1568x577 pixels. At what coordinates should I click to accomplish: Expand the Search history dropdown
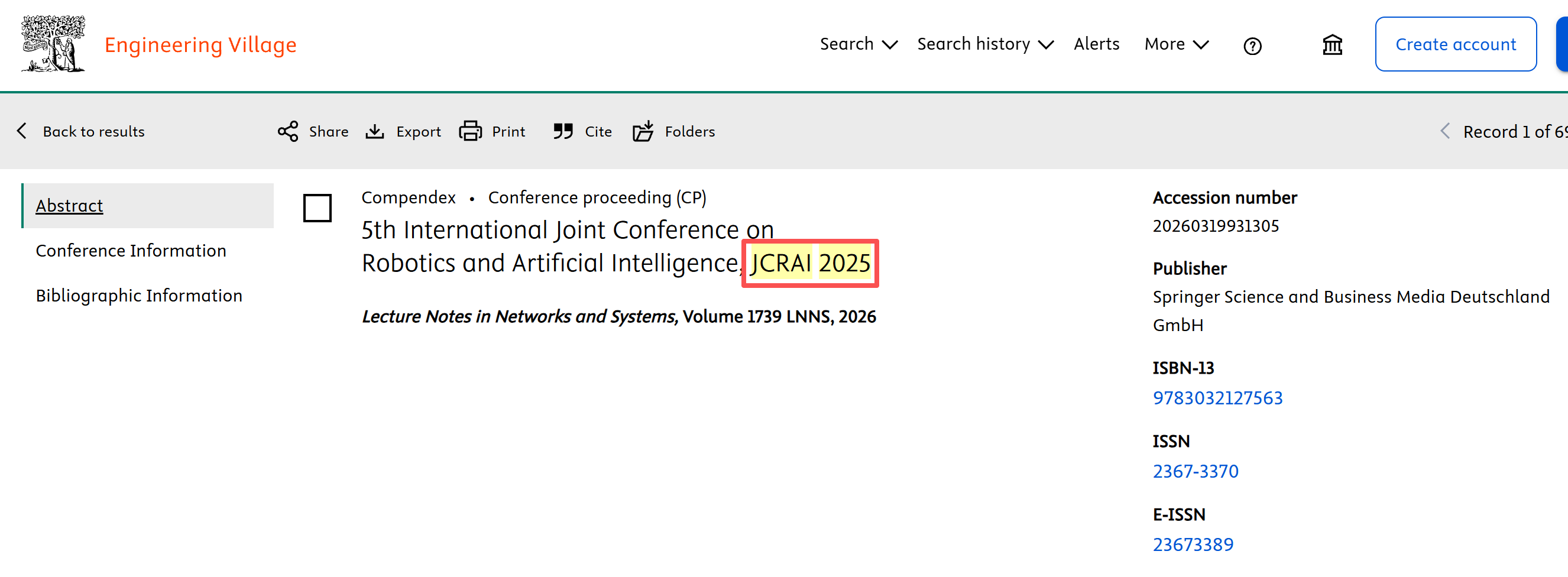point(985,44)
